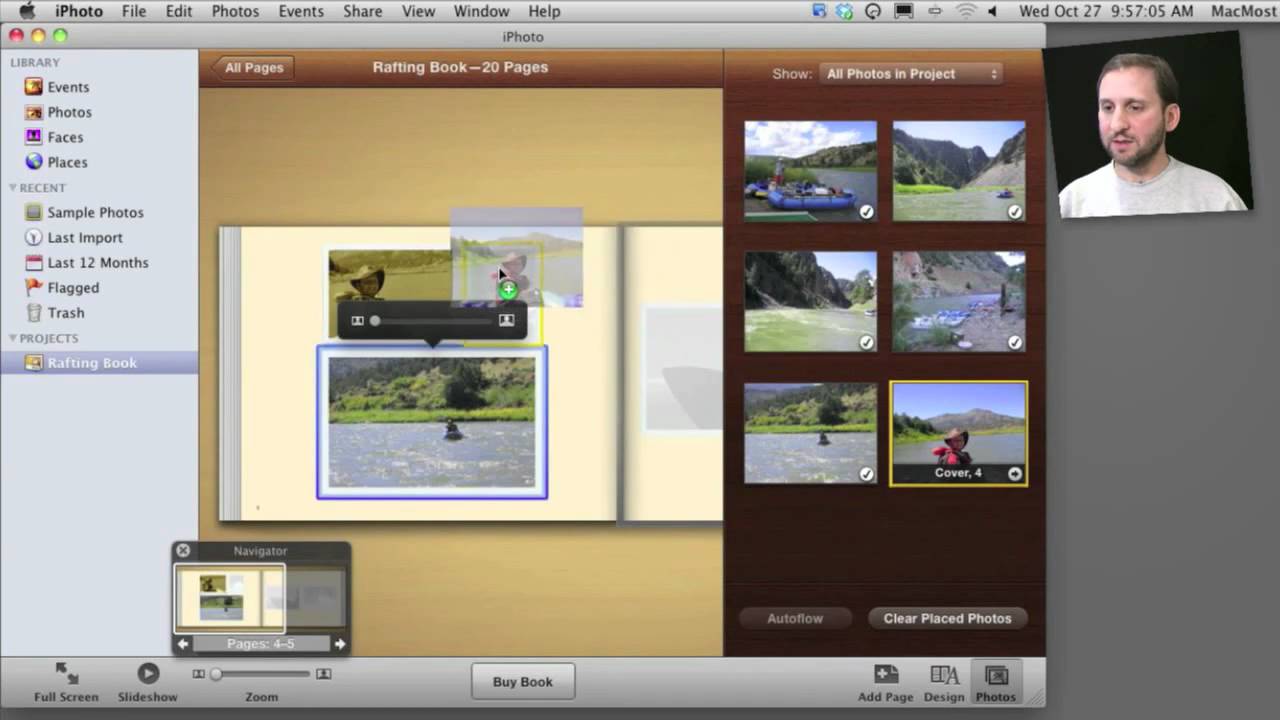Open the Design panel icon
The width and height of the screenshot is (1280, 720).
[x=944, y=675]
